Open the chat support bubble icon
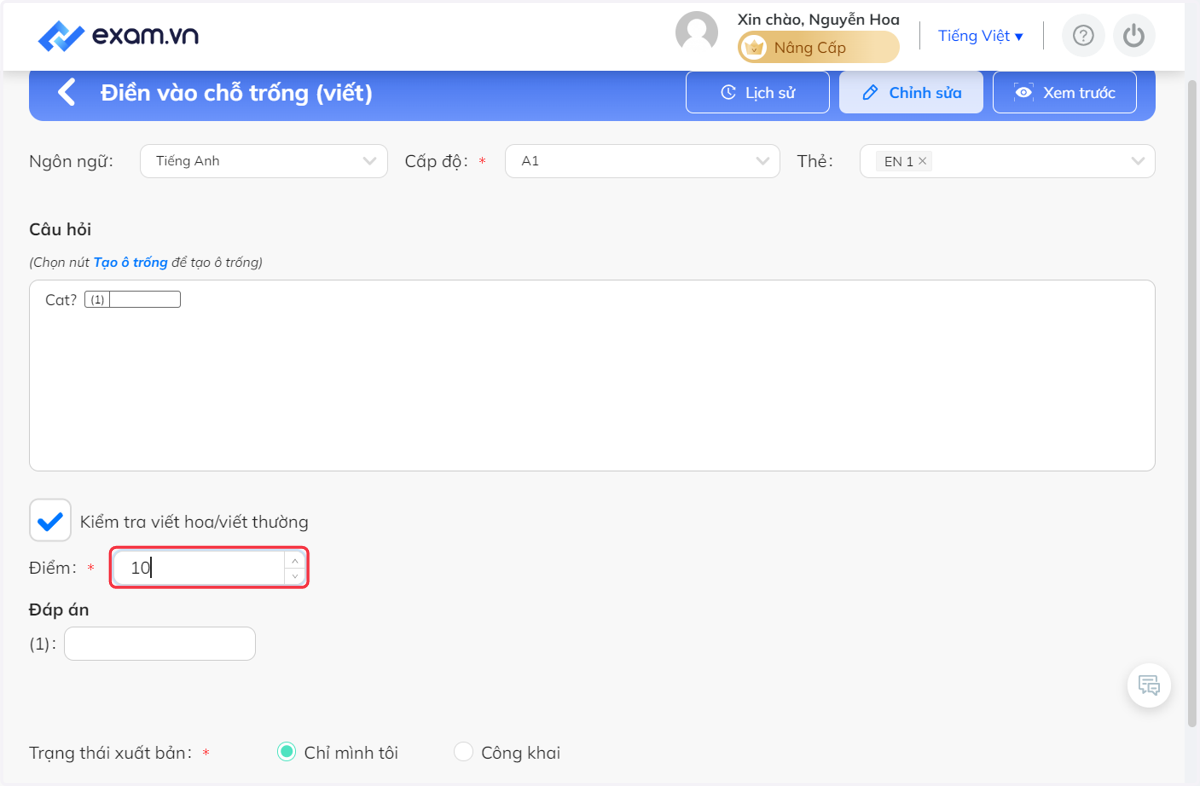Image resolution: width=1200 pixels, height=786 pixels. tap(1149, 686)
